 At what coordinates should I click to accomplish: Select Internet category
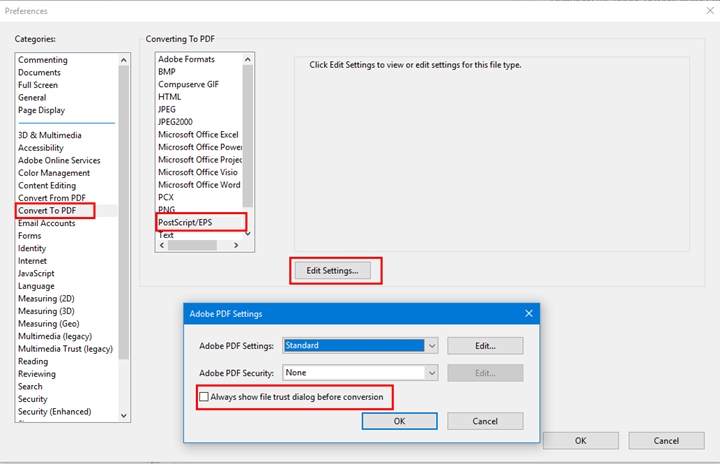(33, 260)
